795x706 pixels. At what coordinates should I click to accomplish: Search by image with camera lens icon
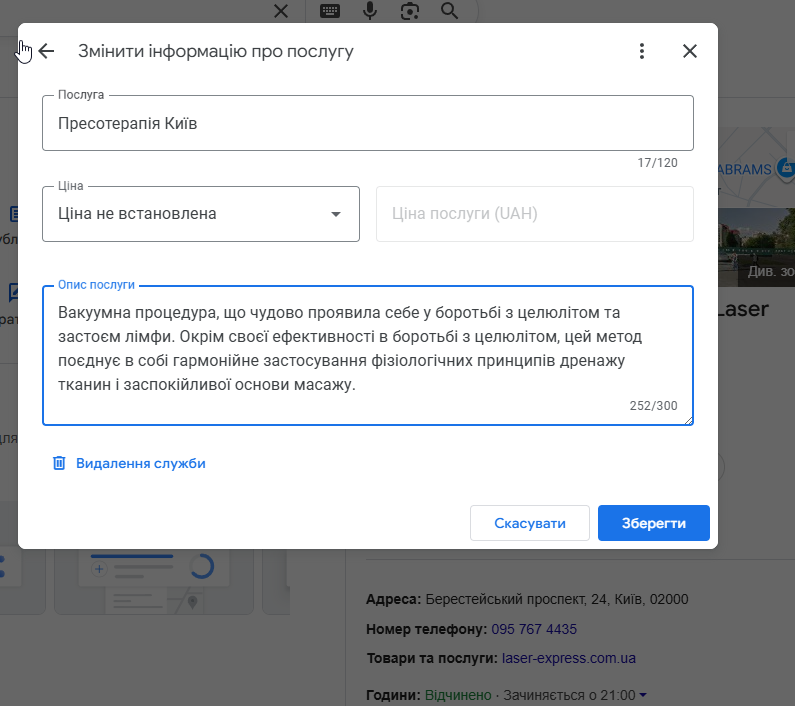pos(410,11)
